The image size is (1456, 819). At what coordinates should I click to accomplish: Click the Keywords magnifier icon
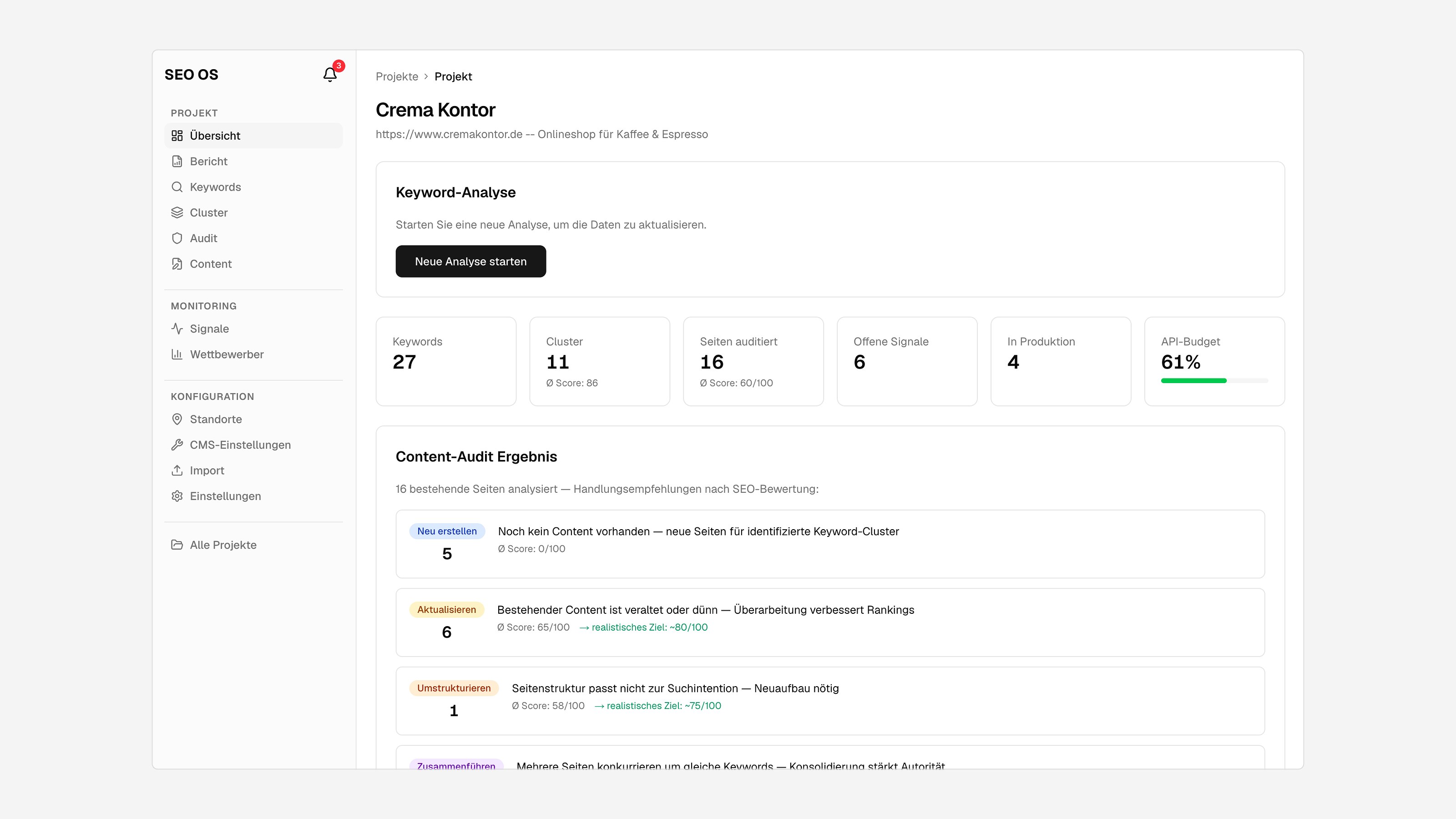click(177, 187)
